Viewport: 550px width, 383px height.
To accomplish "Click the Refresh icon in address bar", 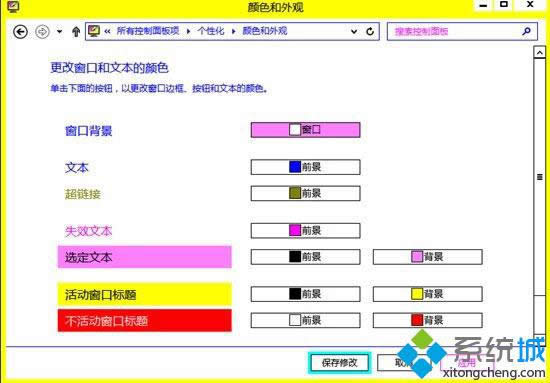I will coord(370,32).
